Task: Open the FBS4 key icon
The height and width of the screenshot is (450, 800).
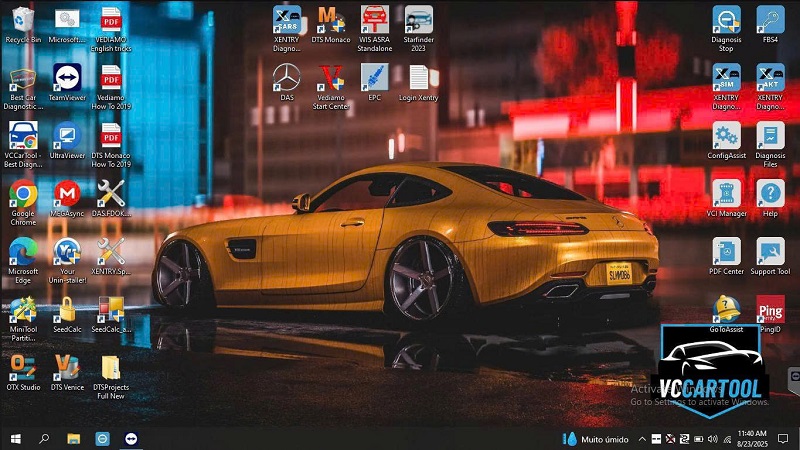Action: (x=769, y=20)
